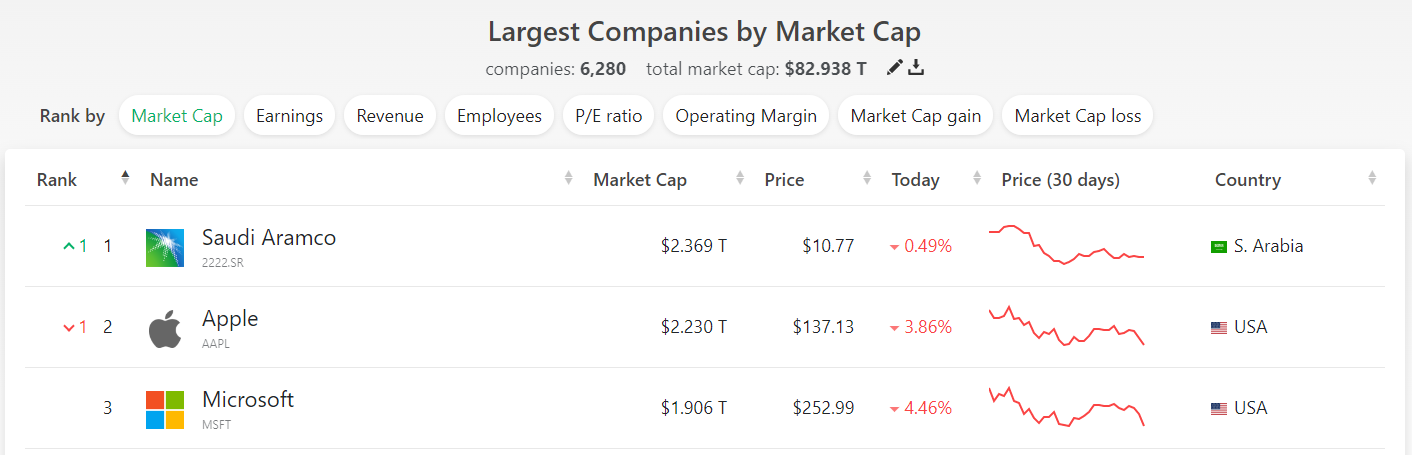Click the Saudi Aramco logo
Viewport: 1412px width, 455px height.
click(x=165, y=247)
